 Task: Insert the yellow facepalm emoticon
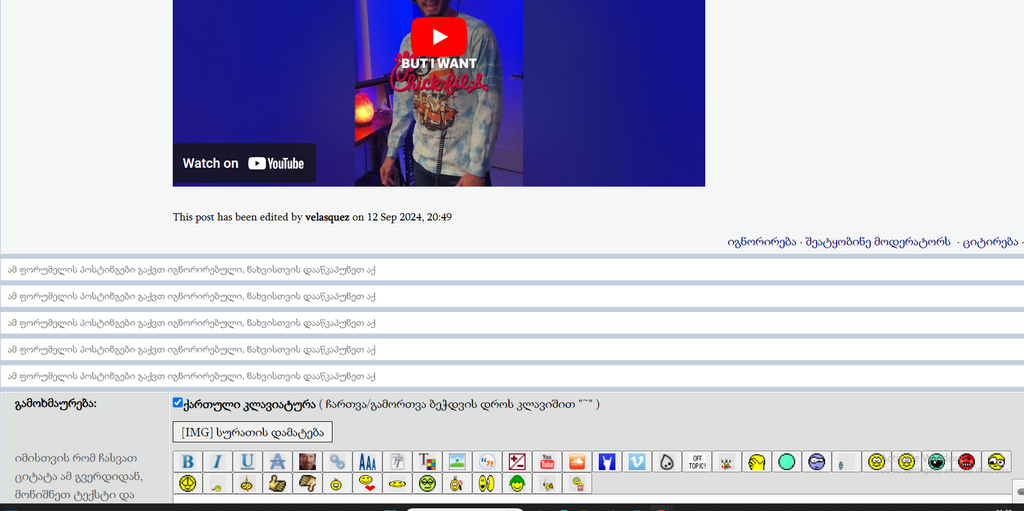point(757,462)
